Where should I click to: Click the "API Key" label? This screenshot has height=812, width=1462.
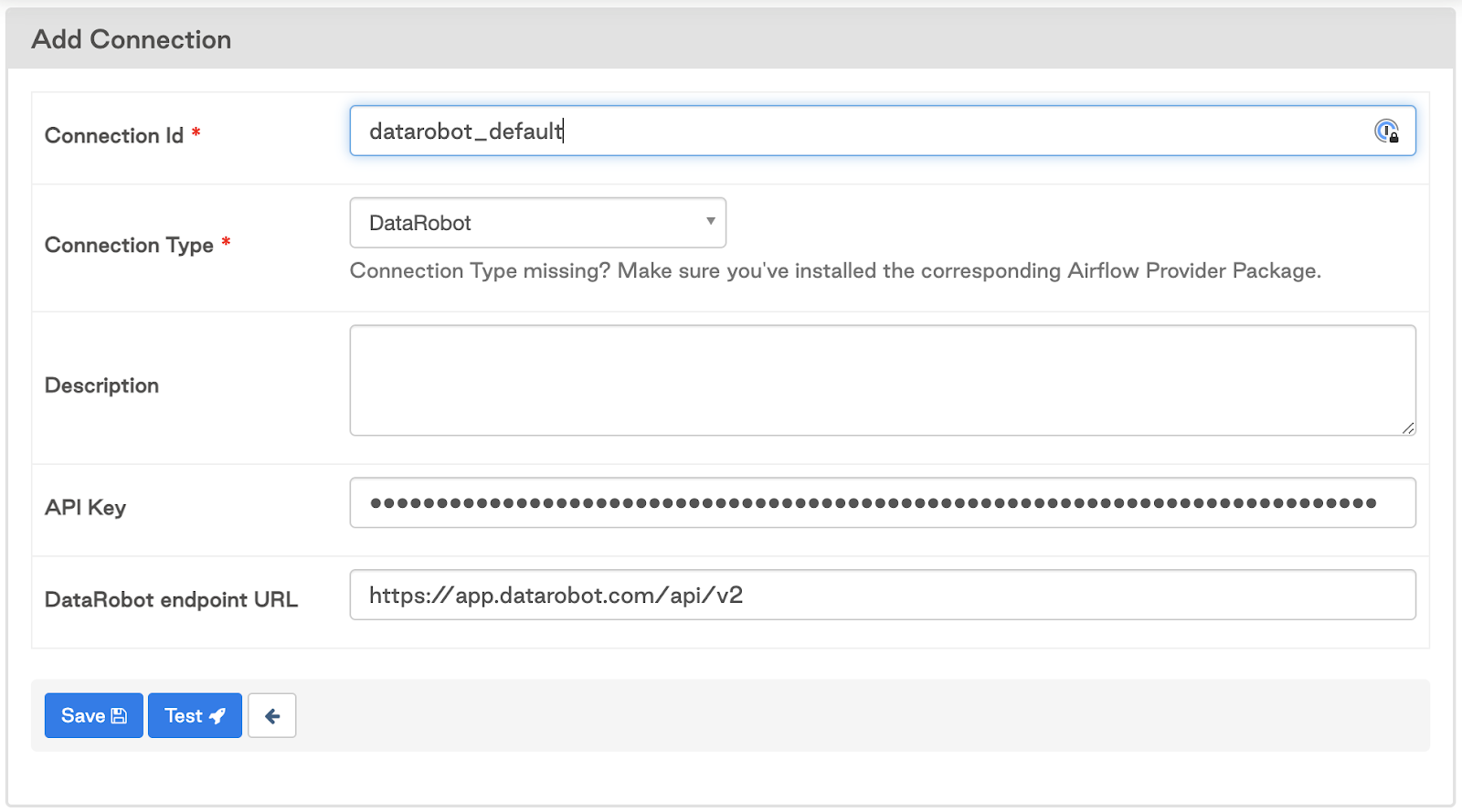point(85,508)
